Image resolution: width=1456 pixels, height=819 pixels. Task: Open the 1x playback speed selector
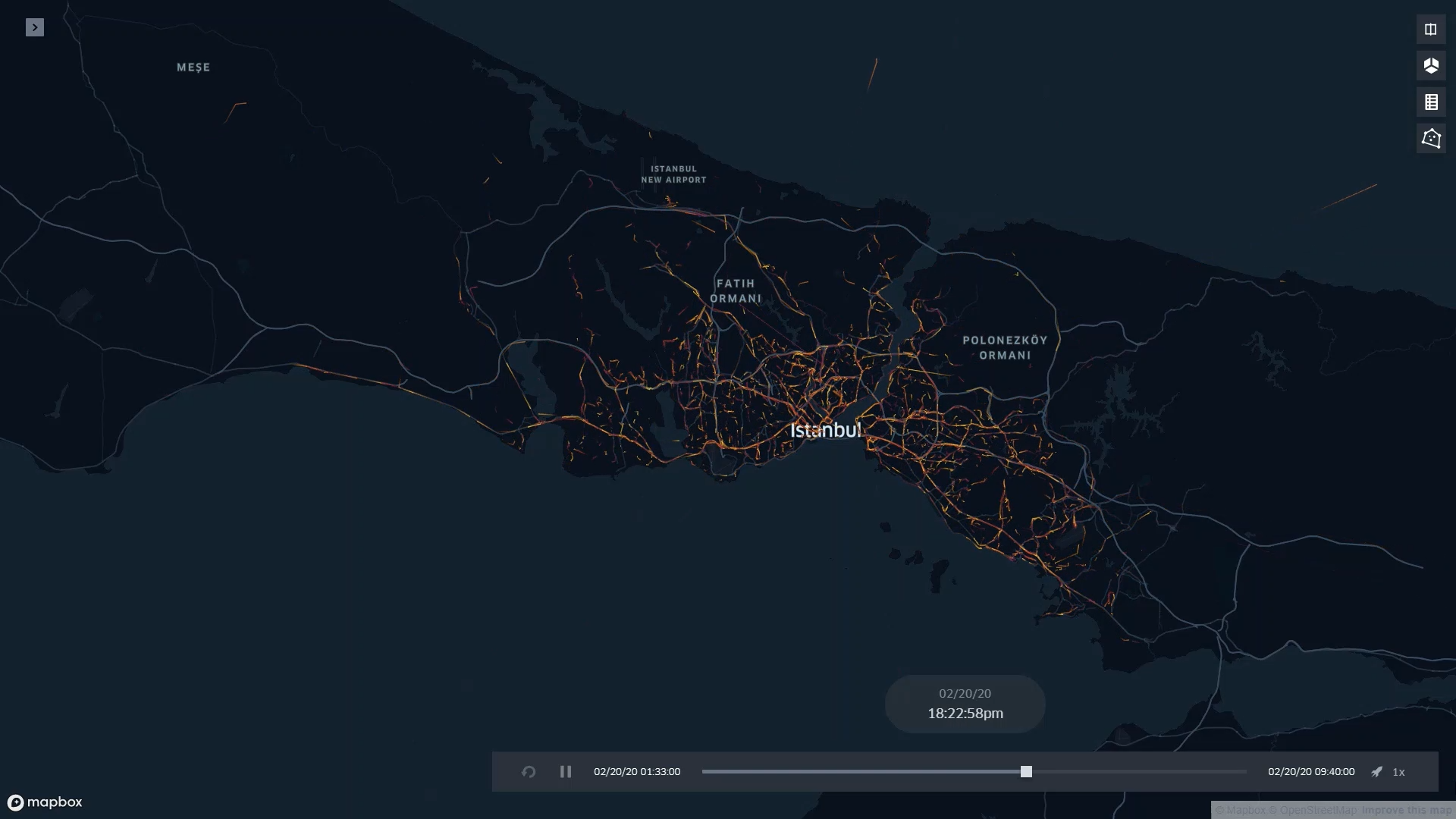1398,772
